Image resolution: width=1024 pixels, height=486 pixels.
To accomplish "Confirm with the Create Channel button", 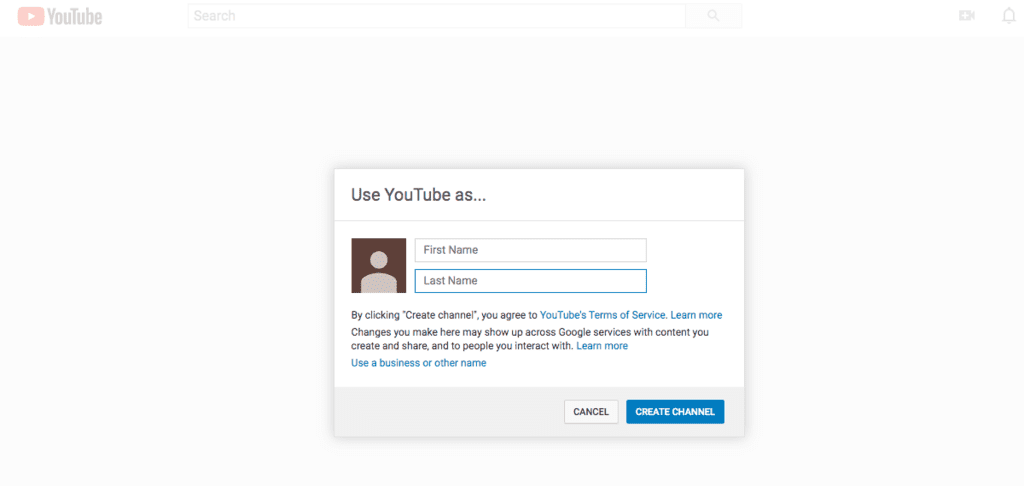I will tap(675, 412).
